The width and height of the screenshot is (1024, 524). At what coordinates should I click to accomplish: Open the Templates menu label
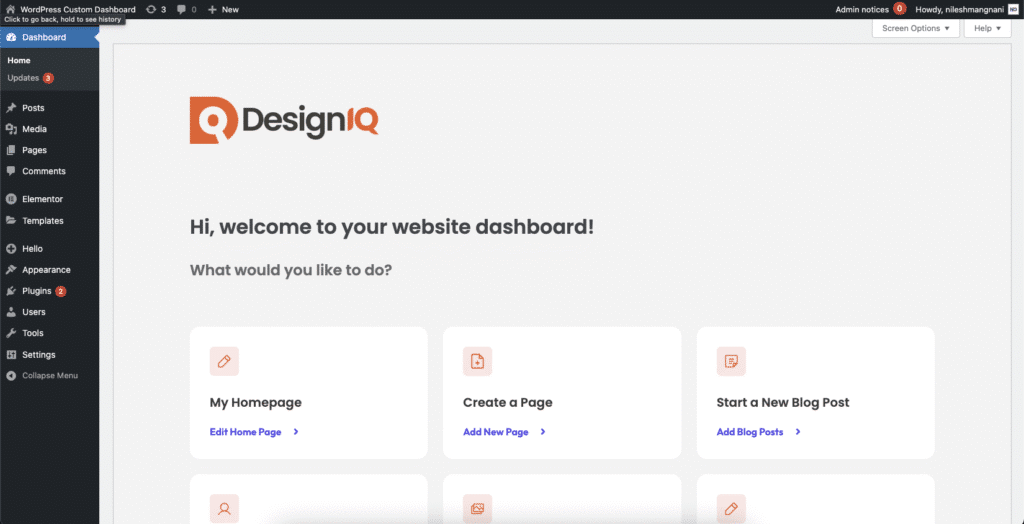coord(43,221)
